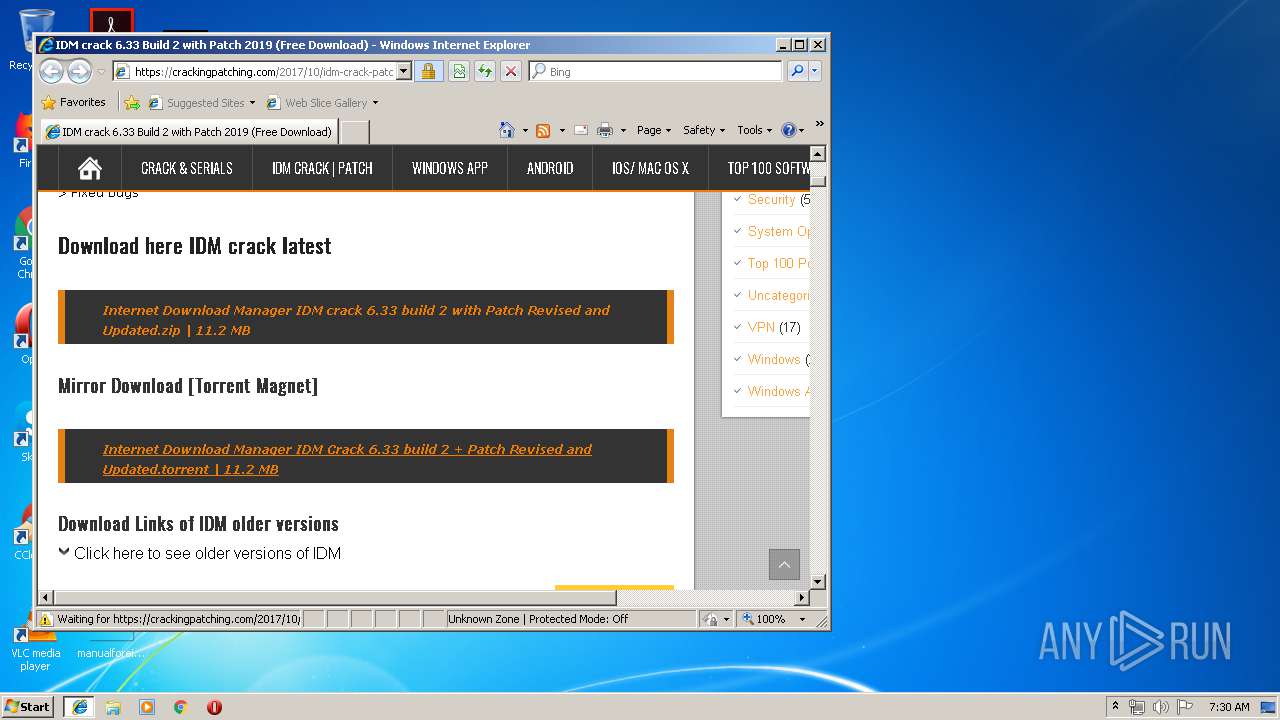Download the IDM crack 6.33 zip link
The height and width of the screenshot is (720, 1280).
(x=356, y=320)
